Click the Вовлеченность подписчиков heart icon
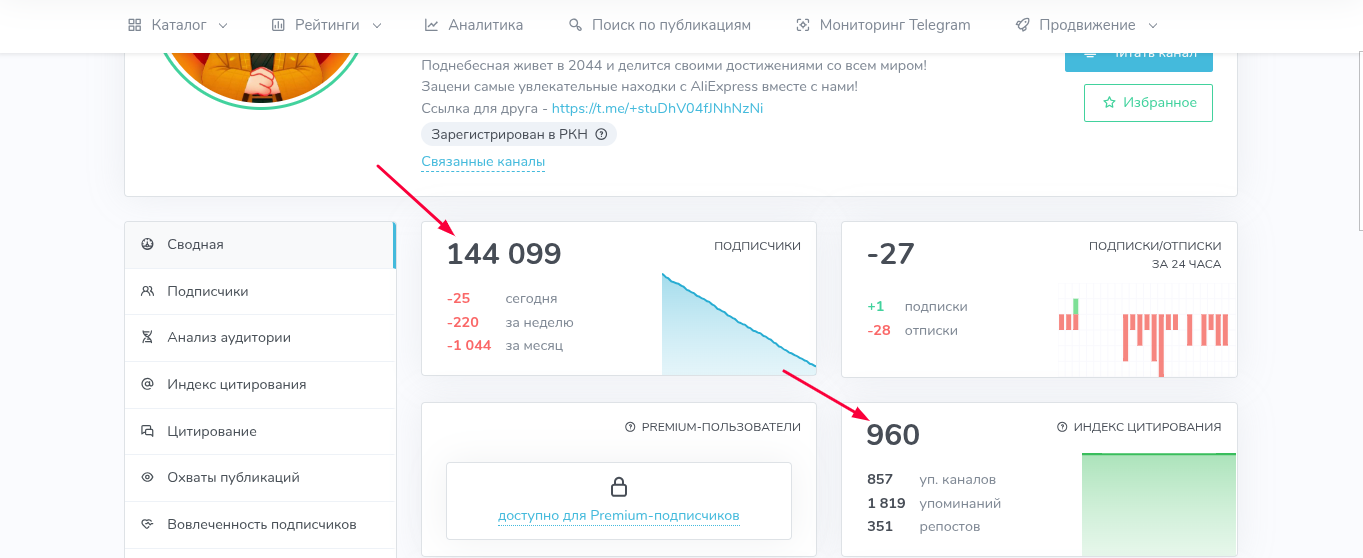1363x558 pixels. pos(147,524)
